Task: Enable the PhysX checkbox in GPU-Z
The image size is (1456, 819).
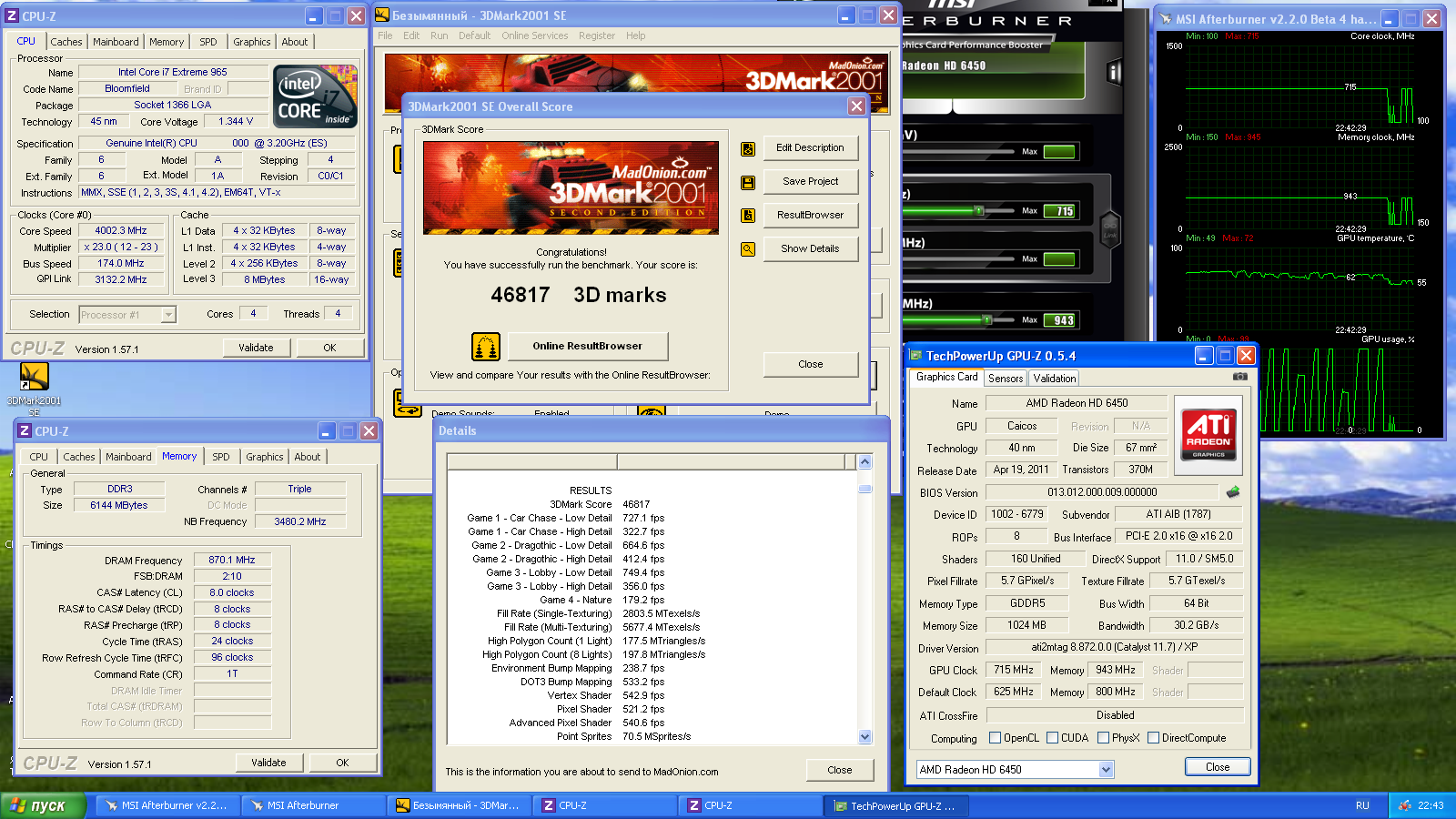Action: coord(1104,738)
